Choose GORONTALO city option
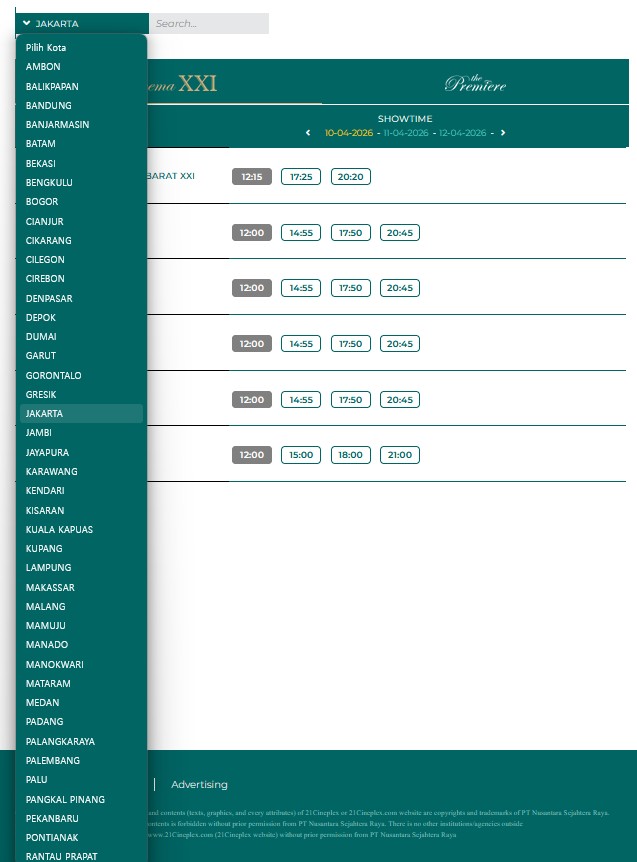The width and height of the screenshot is (637, 862). 81,375
